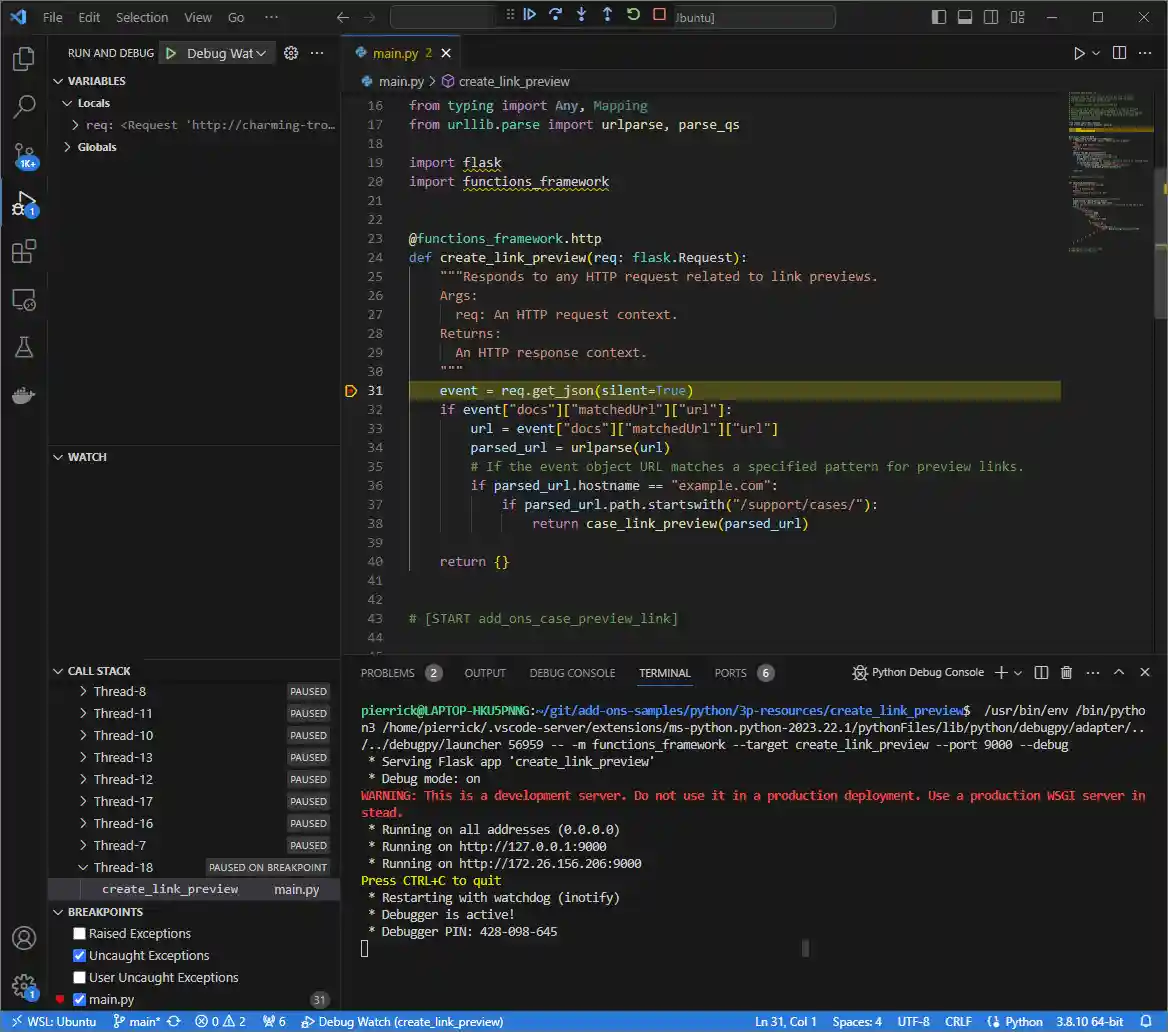
Task: Click WSL: Ubuntu remote indicator
Action: pyautogui.click(x=52, y=1021)
